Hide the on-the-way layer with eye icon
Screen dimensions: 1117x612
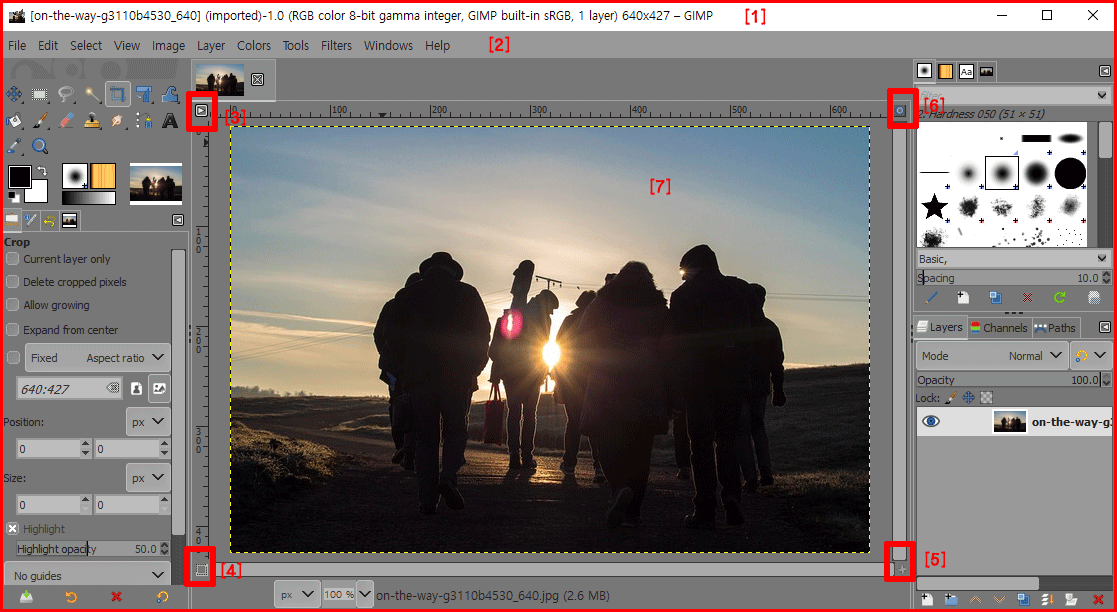point(930,422)
